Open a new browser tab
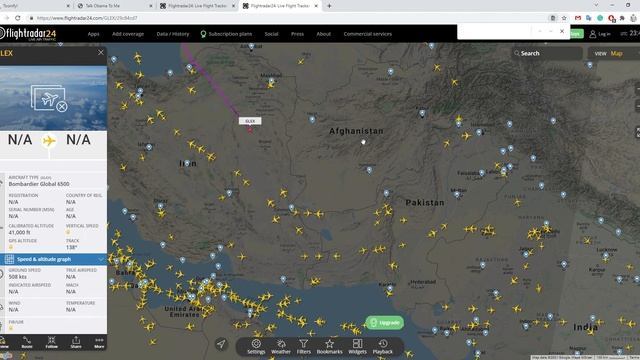The width and height of the screenshot is (640, 360). (x=329, y=6)
